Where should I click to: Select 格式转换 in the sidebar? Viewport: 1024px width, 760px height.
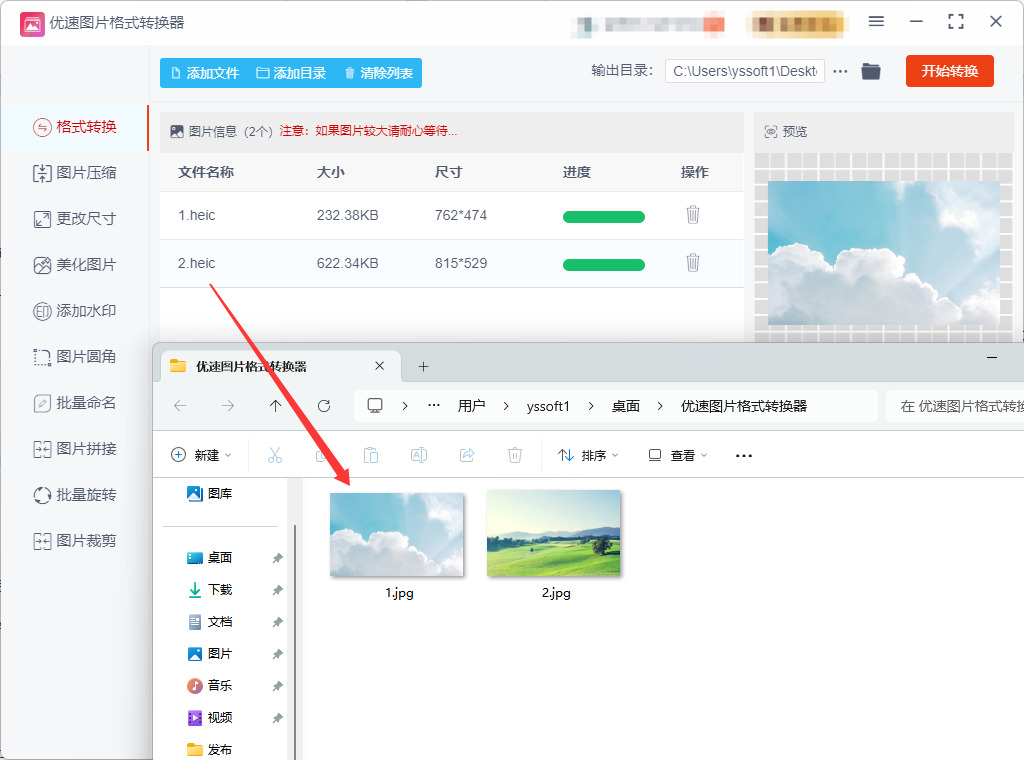[x=74, y=127]
